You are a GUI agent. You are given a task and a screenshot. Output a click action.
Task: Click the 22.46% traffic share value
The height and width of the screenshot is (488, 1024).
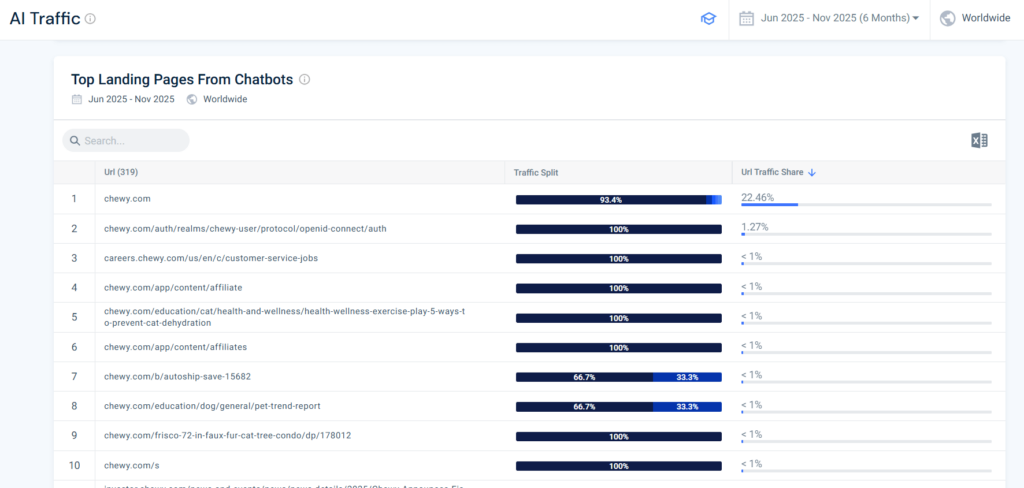click(x=757, y=197)
